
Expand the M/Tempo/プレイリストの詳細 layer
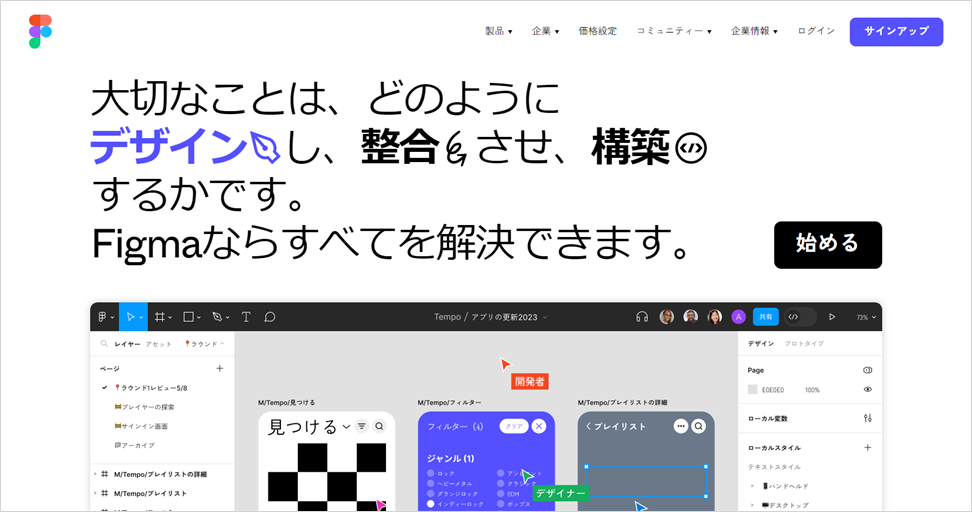point(95,474)
